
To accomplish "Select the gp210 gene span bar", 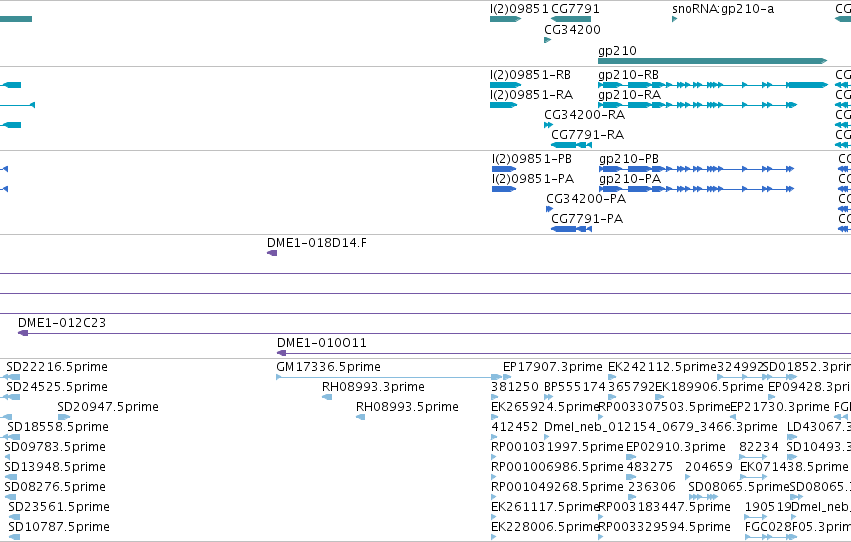I will click(712, 61).
